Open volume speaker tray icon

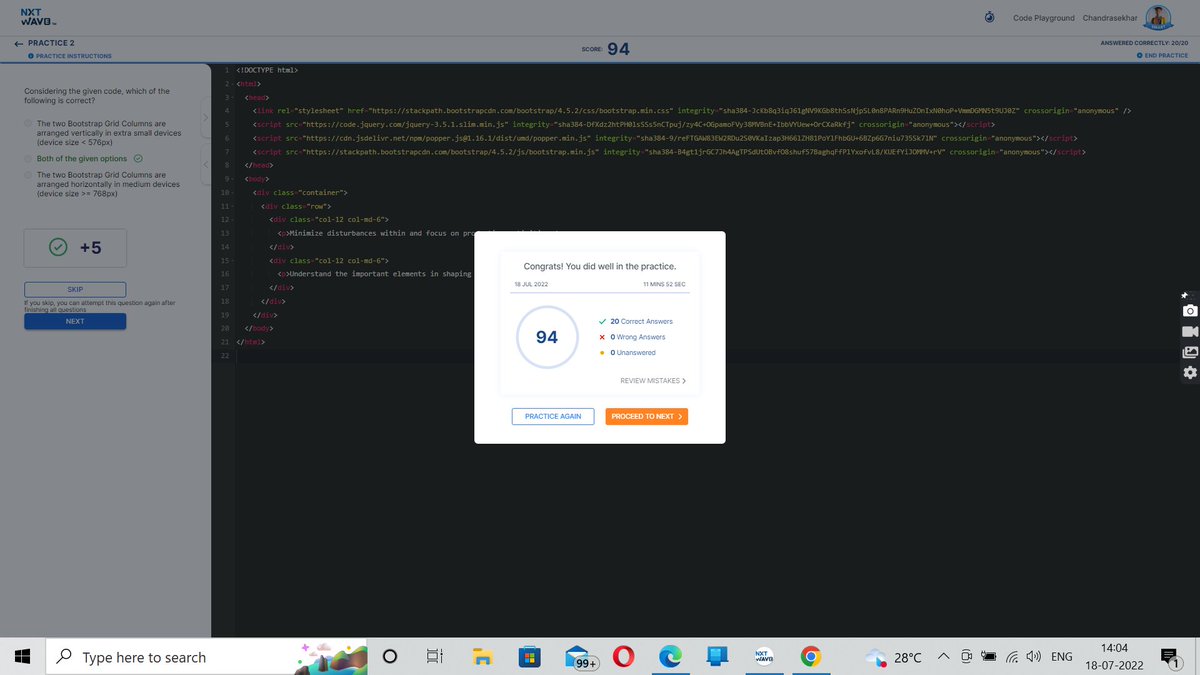tap(1032, 657)
